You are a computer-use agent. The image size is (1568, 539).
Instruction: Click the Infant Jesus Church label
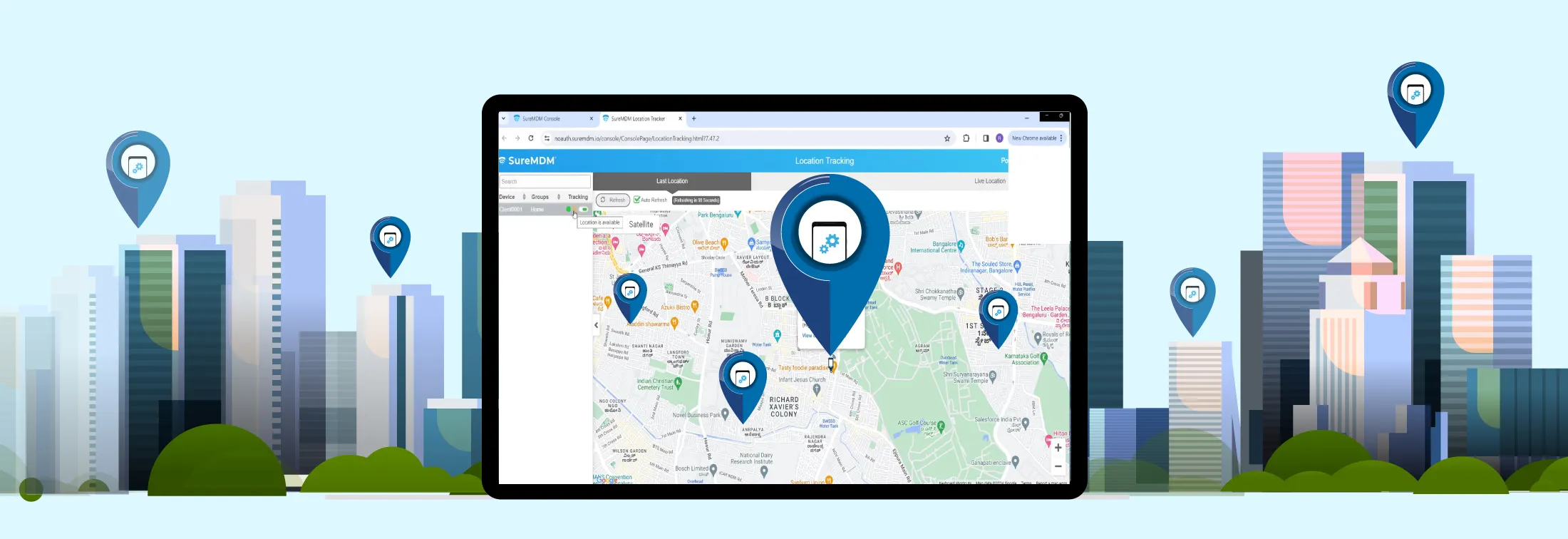[802, 380]
